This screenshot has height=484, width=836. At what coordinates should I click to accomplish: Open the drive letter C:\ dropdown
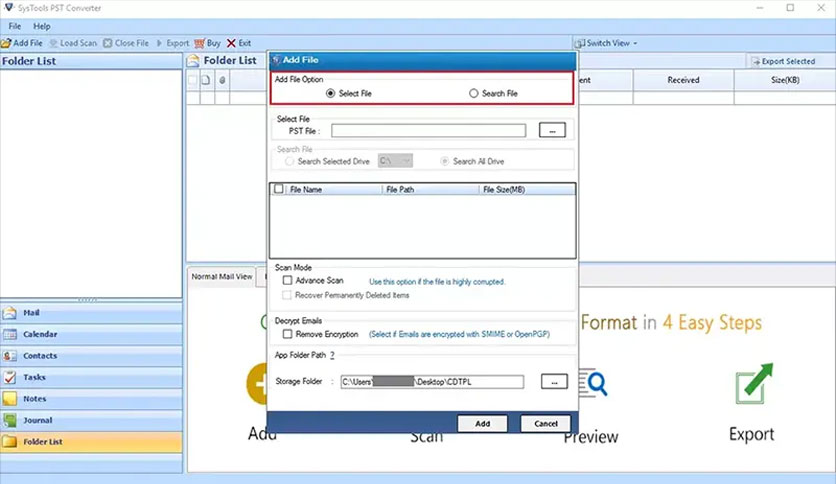[395, 160]
